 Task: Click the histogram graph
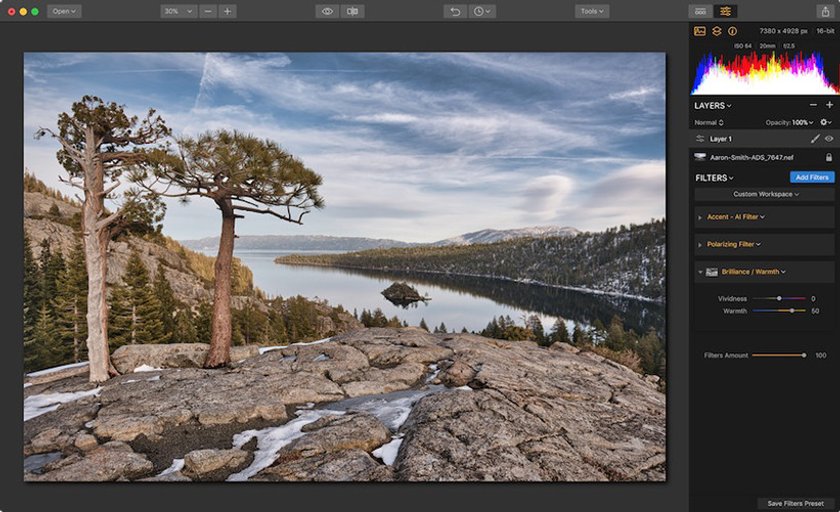(x=764, y=73)
